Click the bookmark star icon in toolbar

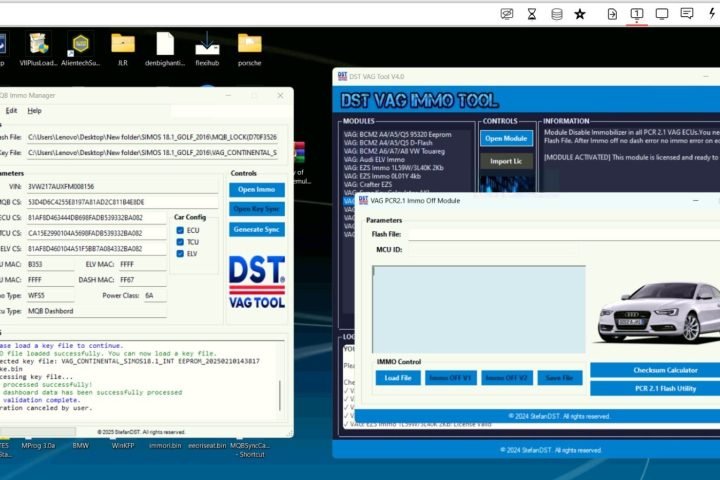point(582,14)
